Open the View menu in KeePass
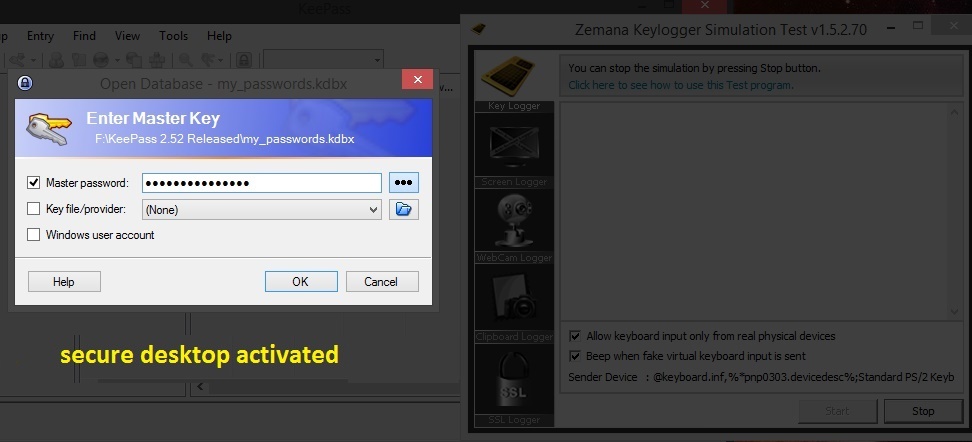The image size is (972, 442). click(x=127, y=36)
